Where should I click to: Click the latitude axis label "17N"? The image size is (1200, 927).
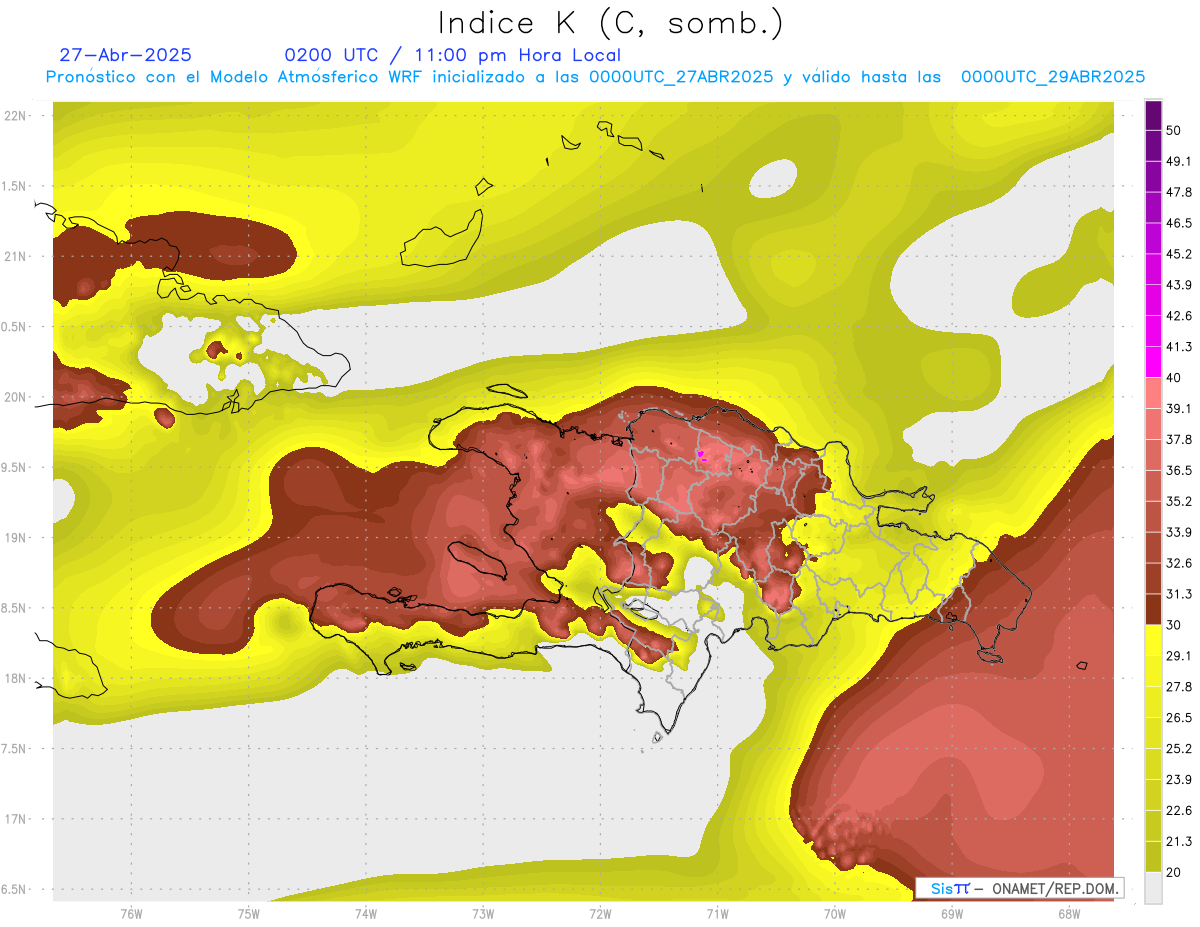click(16, 820)
